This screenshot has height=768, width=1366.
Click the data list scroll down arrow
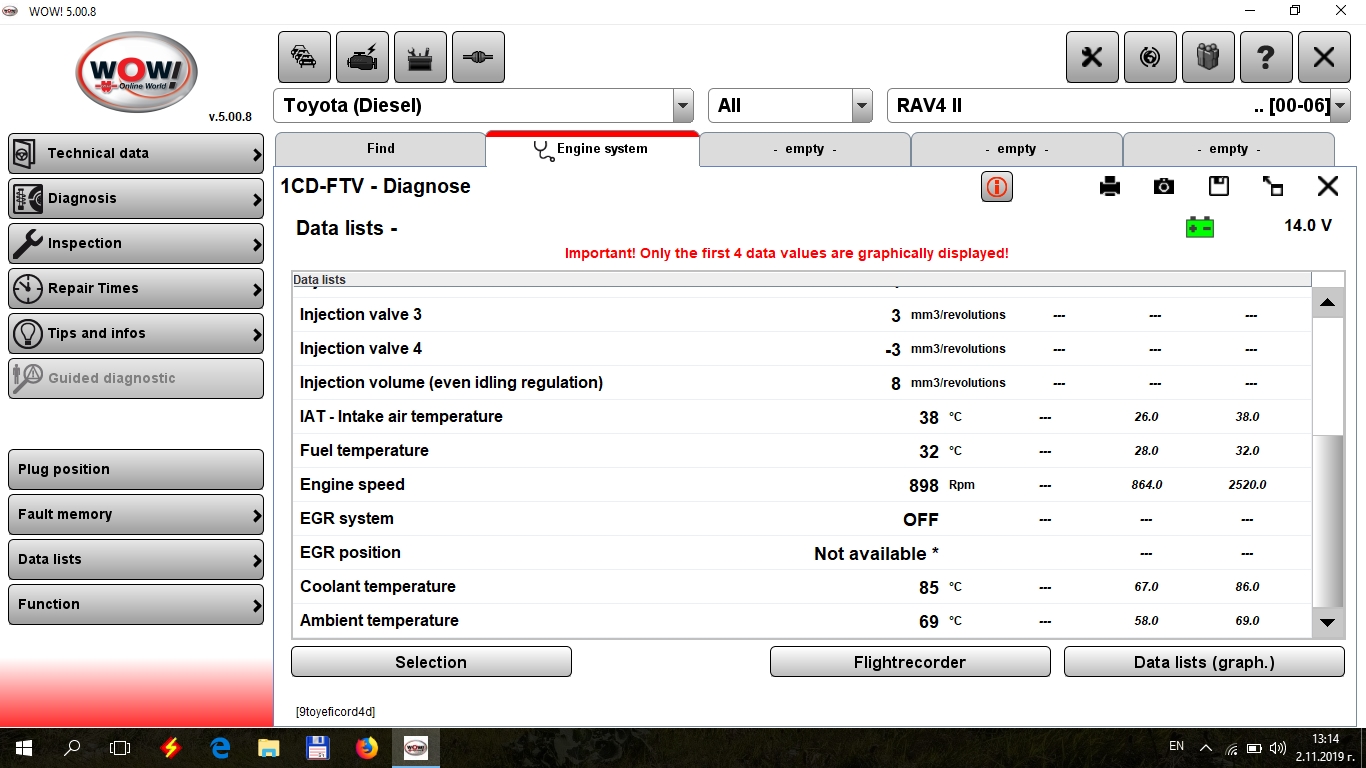(x=1328, y=622)
